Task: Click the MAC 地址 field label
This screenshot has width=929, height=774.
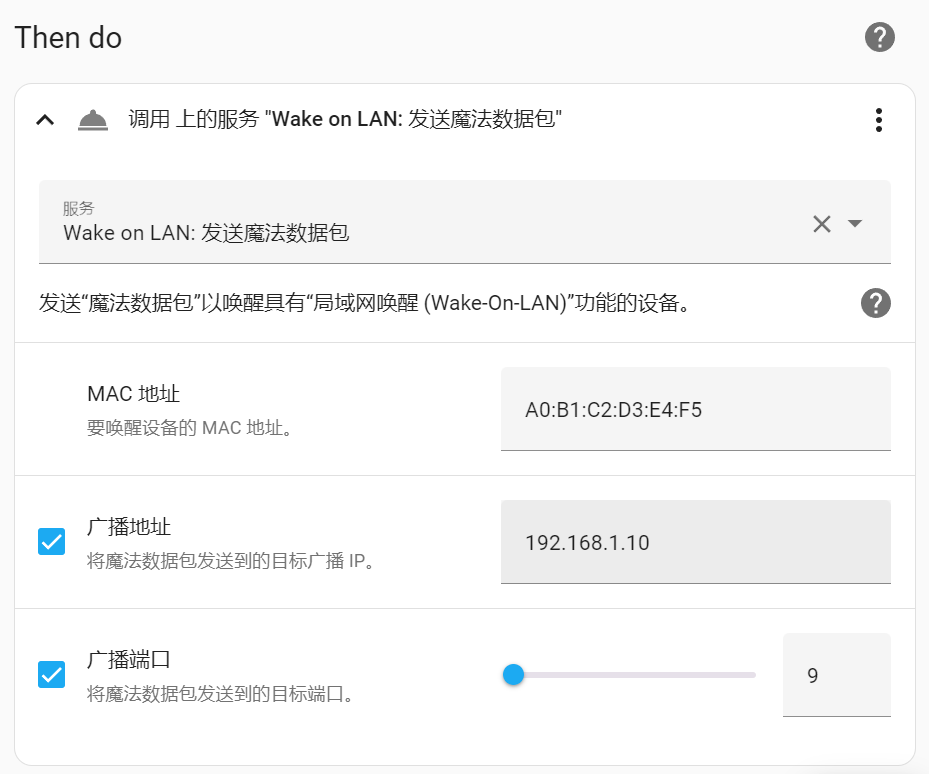Action: coord(133,394)
